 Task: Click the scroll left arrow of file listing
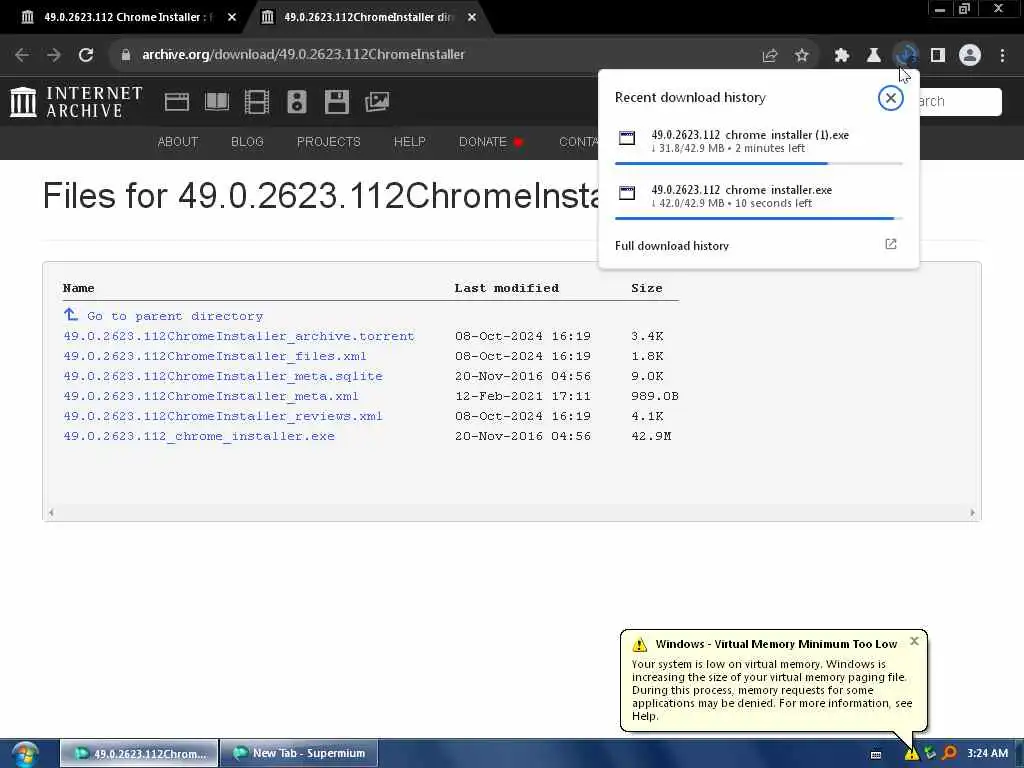(51, 513)
